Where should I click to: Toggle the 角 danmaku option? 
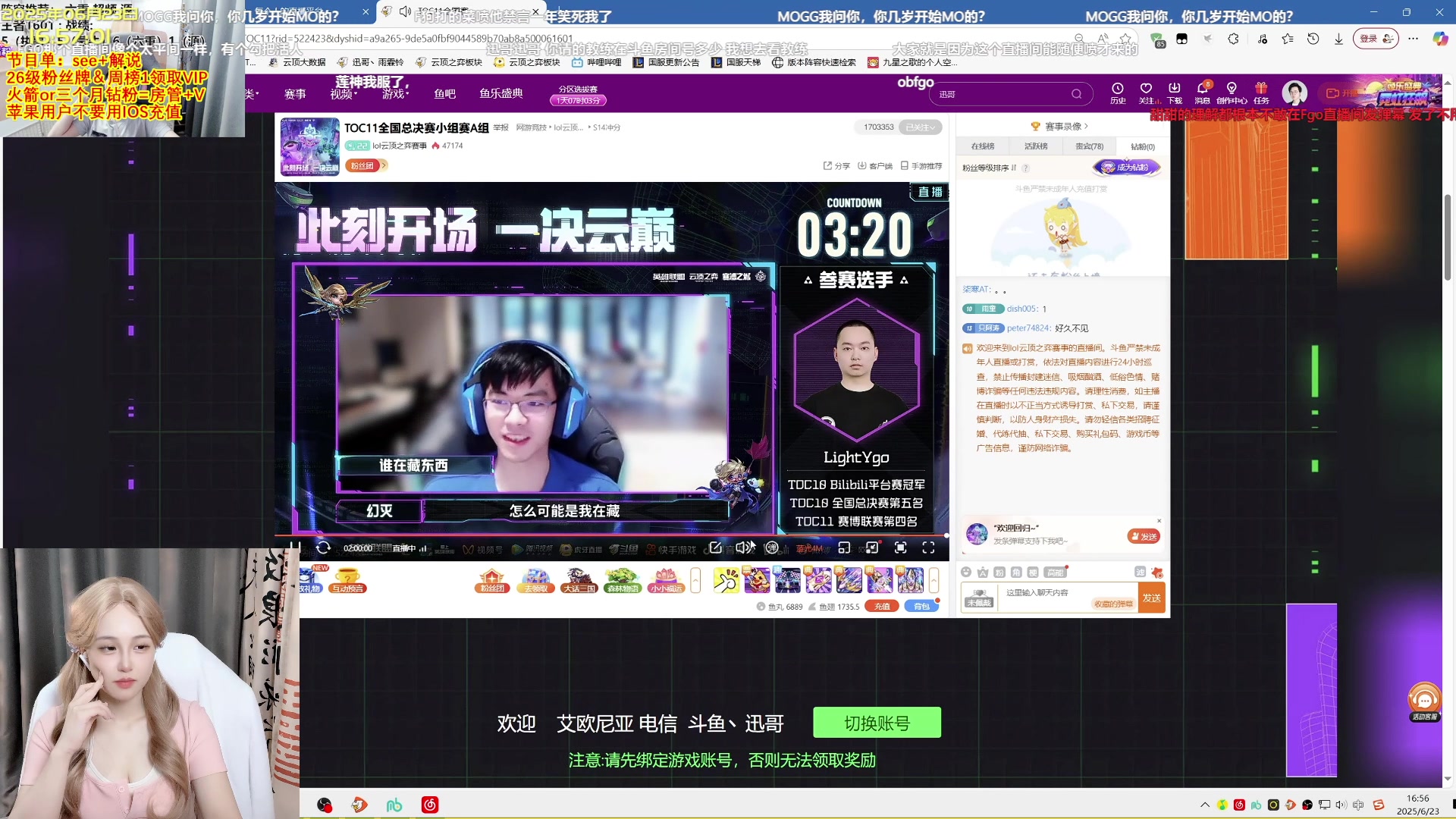point(1016,573)
